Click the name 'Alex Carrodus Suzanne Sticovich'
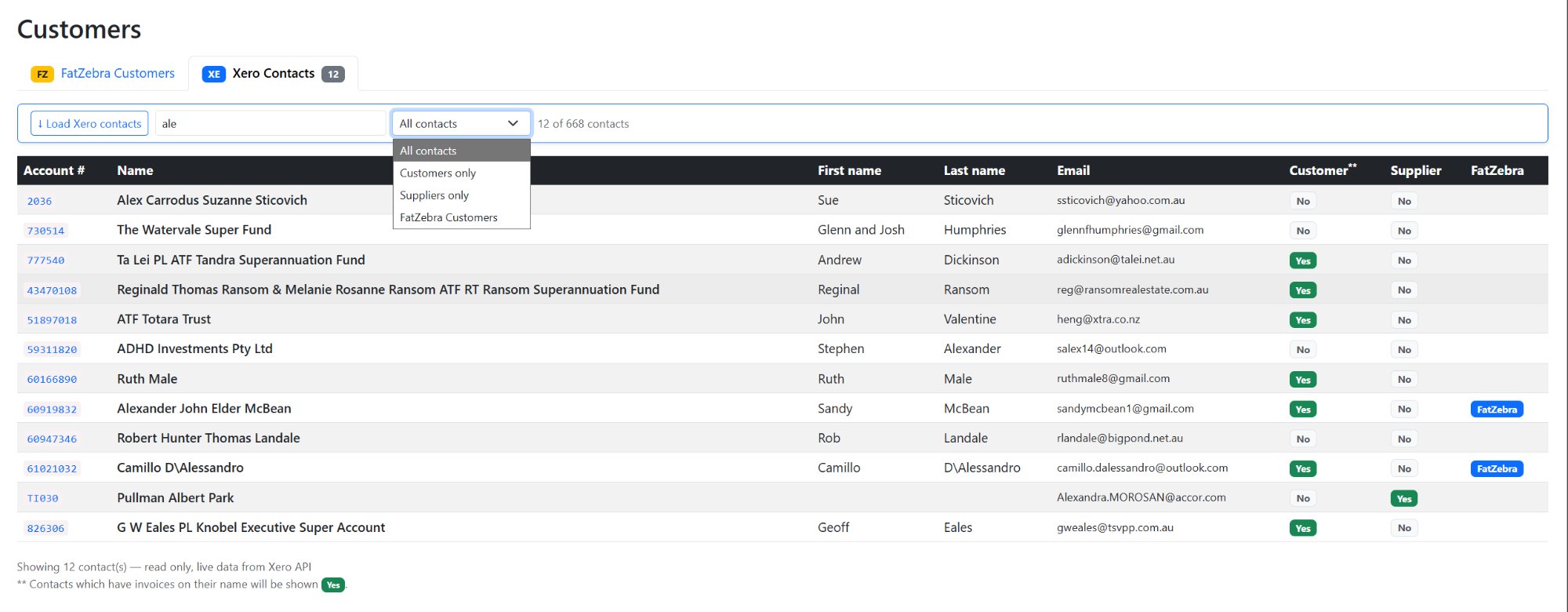This screenshot has height=612, width=1568. tap(212, 200)
